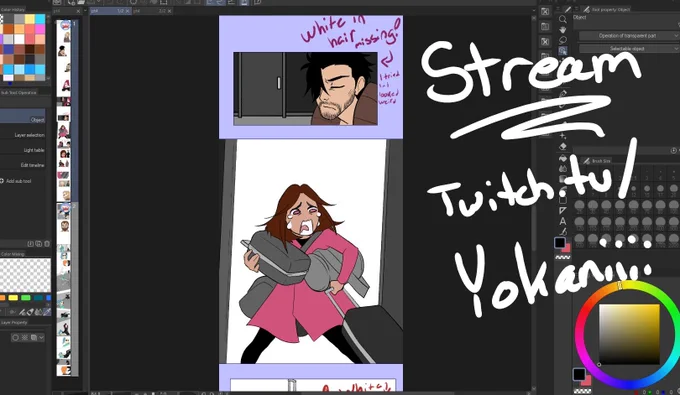
Task: Open the Layer Property tab
Action: click(x=14, y=323)
